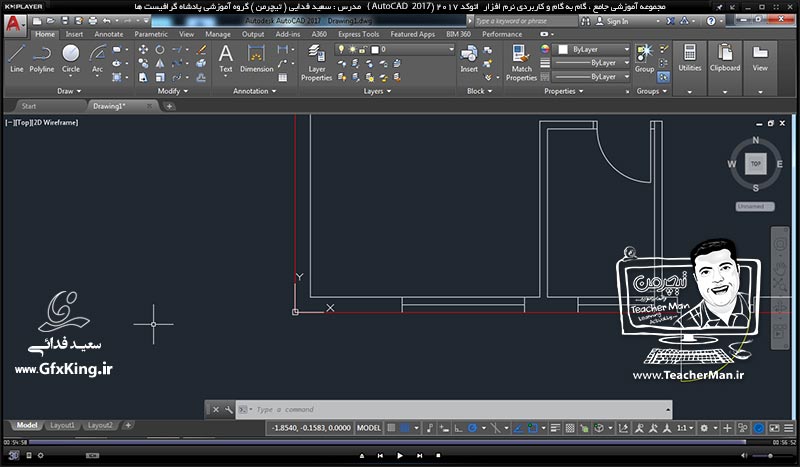The image size is (800, 467).
Task: Activate the Circle tool
Action: 70,59
